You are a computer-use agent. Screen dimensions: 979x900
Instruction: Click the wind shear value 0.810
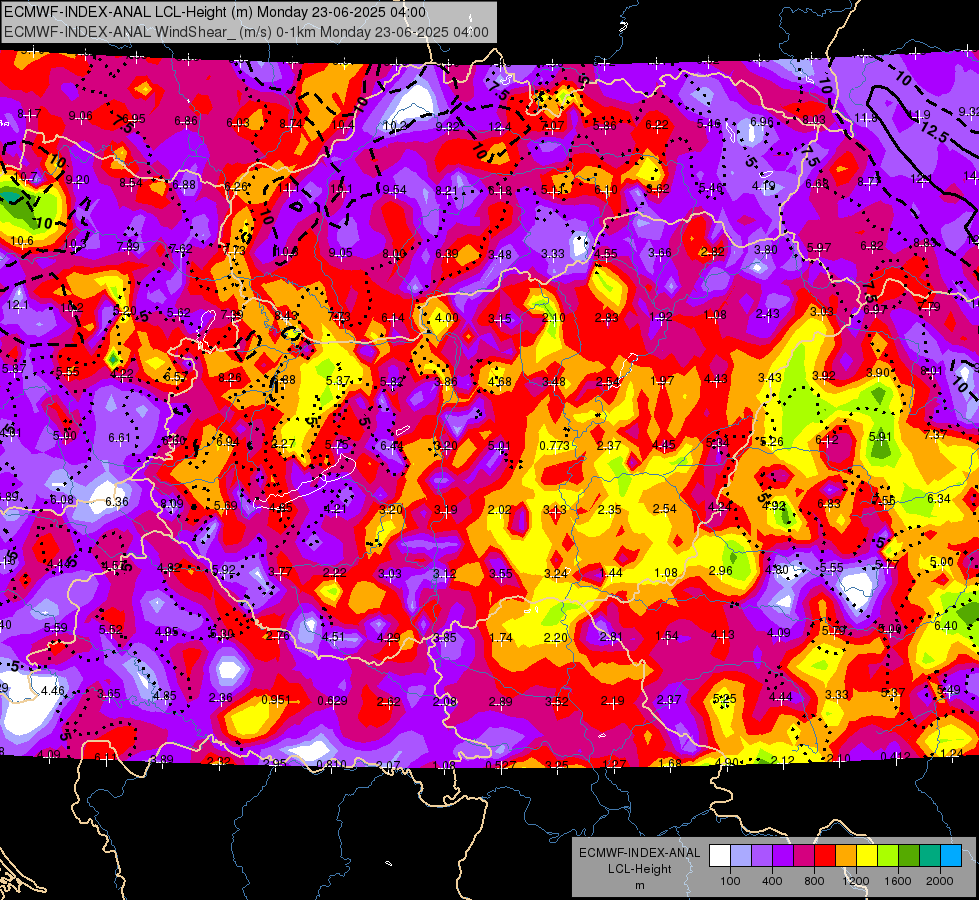pos(332,764)
